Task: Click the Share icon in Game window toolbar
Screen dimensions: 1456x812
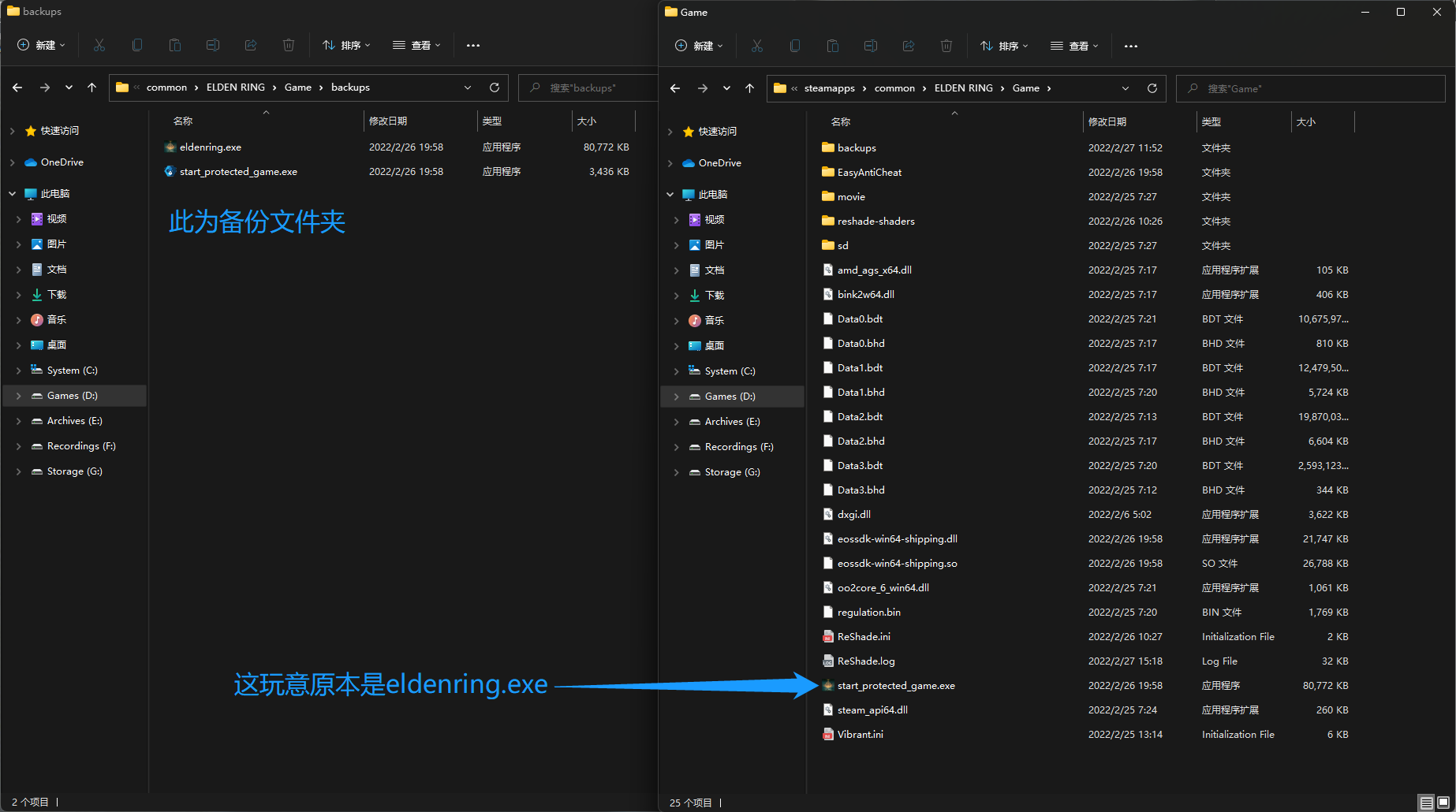Action: point(909,46)
